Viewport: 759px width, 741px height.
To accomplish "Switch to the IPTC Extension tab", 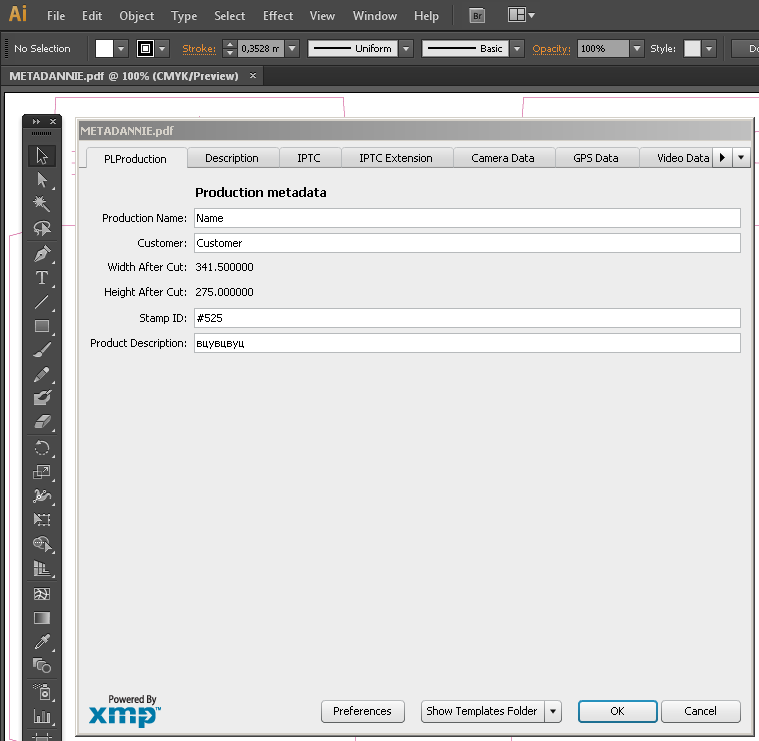I will (396, 158).
